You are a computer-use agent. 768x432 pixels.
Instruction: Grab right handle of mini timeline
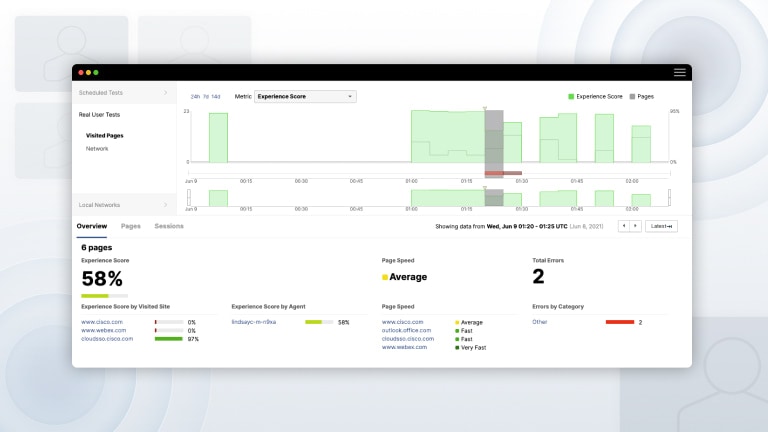point(670,198)
